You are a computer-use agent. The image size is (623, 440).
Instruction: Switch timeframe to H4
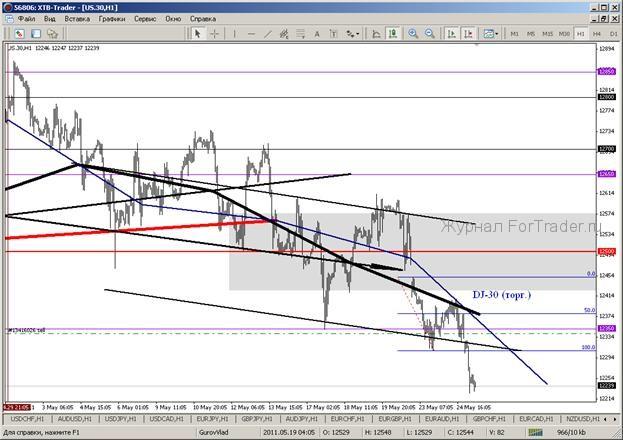[597, 34]
